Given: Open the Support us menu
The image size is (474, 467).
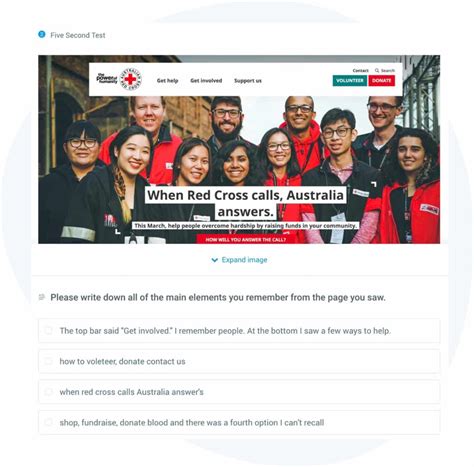Looking at the screenshot, I should (248, 81).
